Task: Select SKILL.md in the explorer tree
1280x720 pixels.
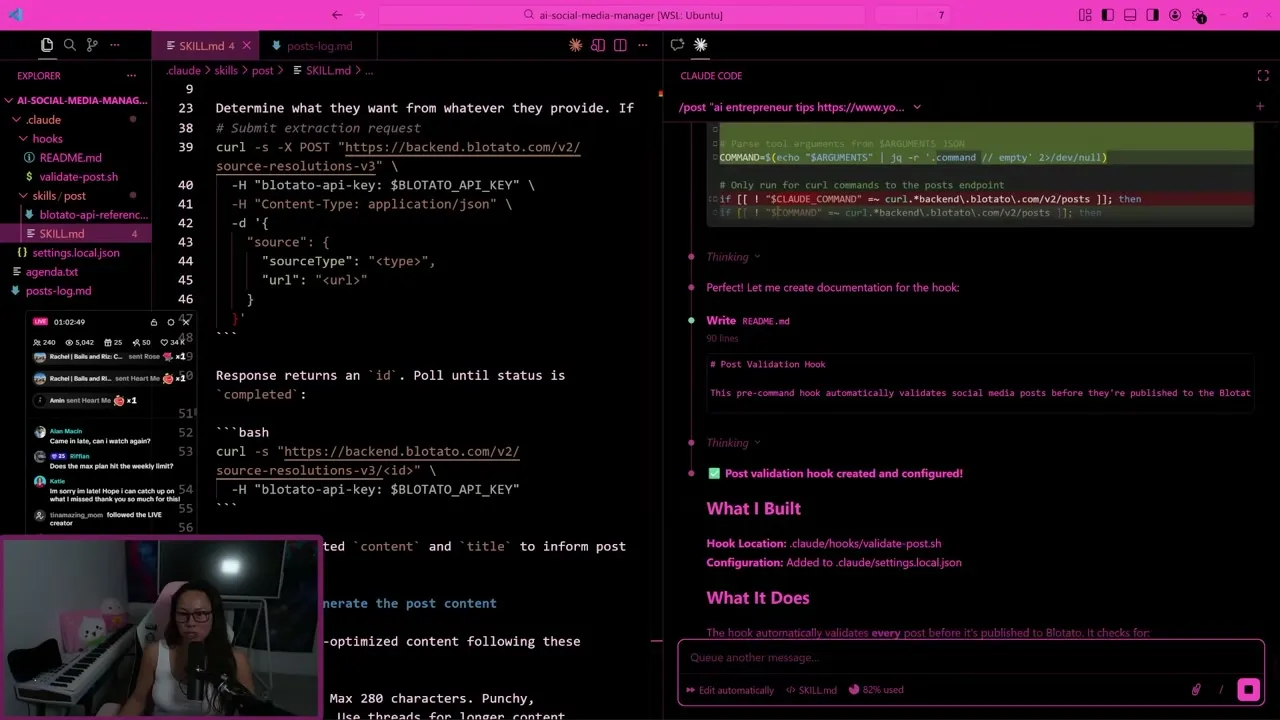Action: 75,233
